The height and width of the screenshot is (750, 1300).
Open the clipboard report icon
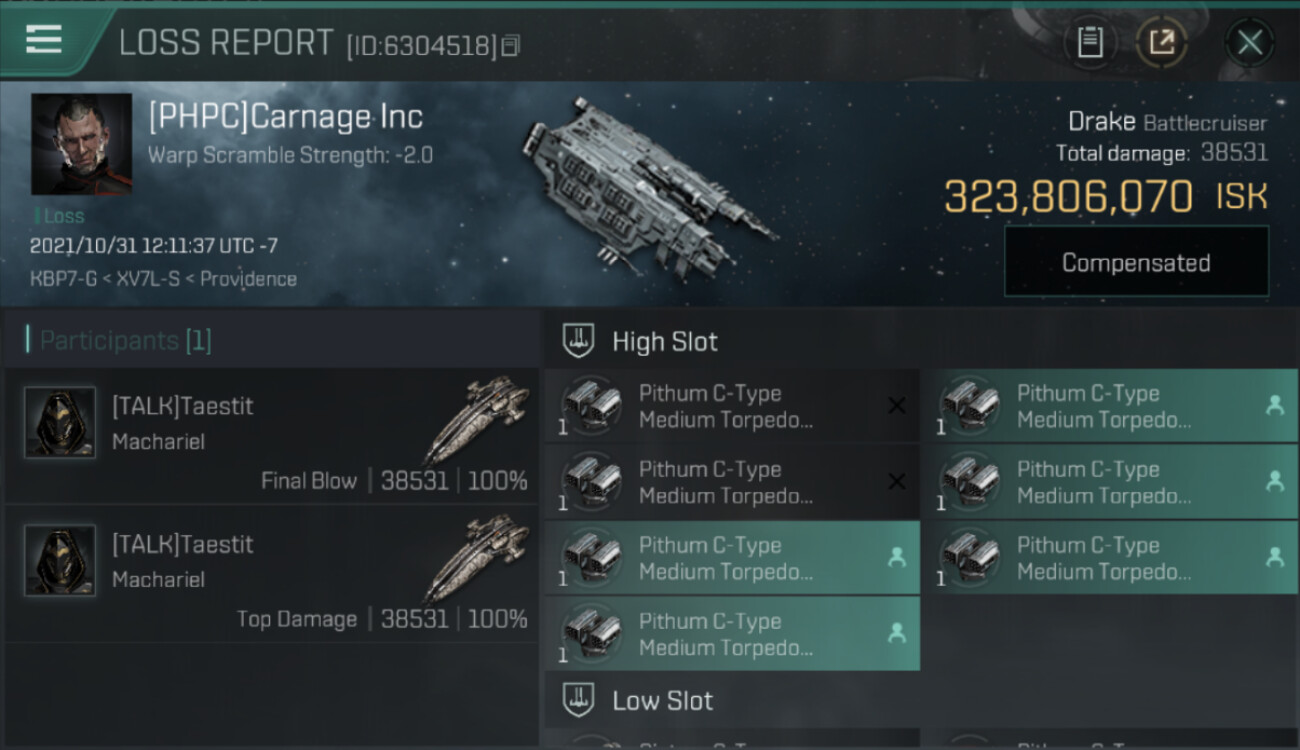1090,42
